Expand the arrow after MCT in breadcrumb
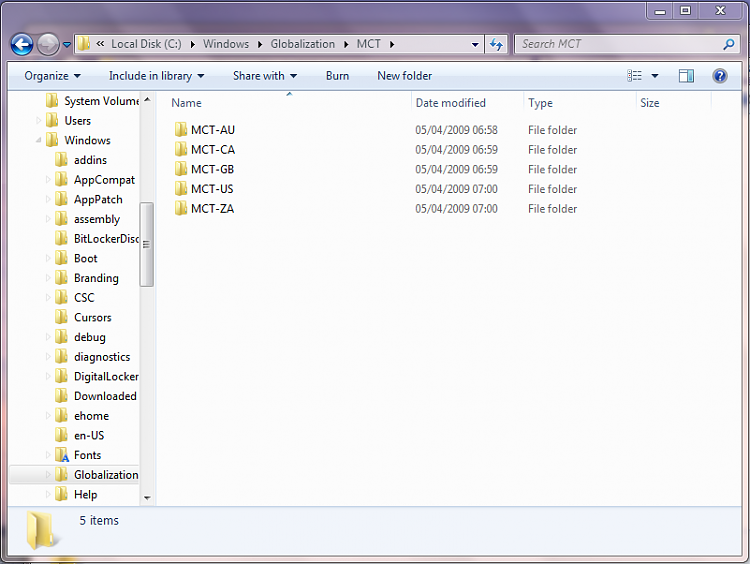This screenshot has height=564, width=750. [392, 44]
